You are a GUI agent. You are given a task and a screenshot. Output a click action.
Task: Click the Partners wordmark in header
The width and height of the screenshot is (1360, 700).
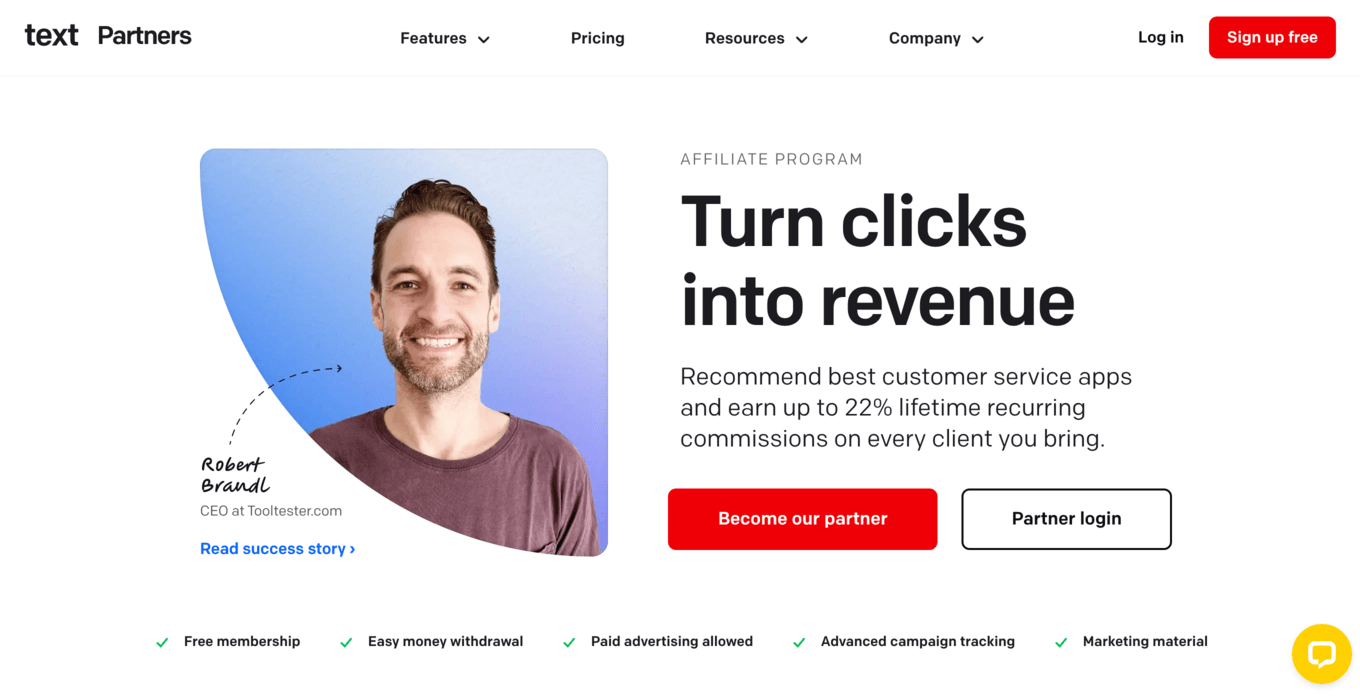[145, 36]
